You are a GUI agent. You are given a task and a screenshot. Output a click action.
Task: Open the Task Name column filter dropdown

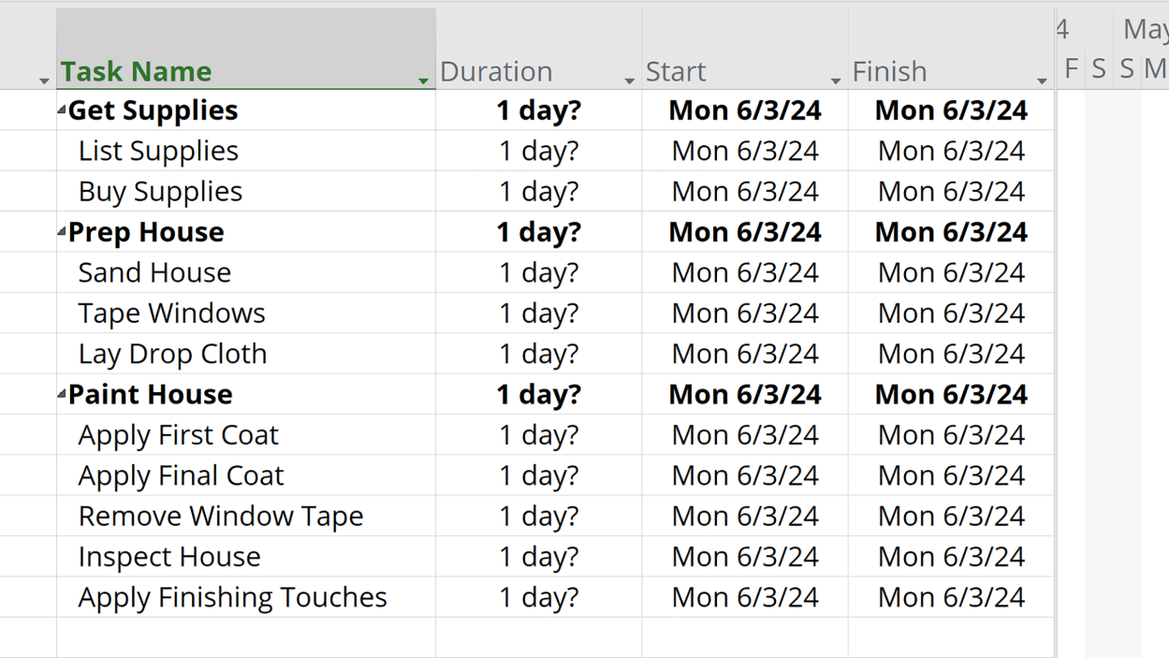(423, 80)
